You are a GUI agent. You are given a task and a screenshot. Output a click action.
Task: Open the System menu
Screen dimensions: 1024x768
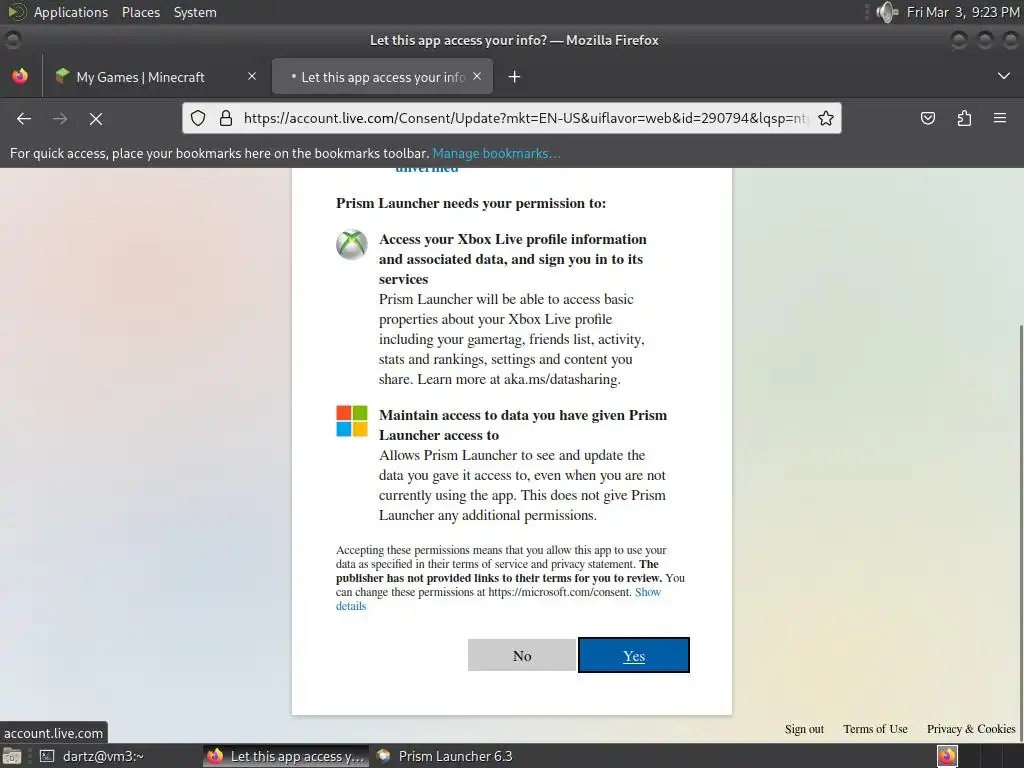(195, 12)
